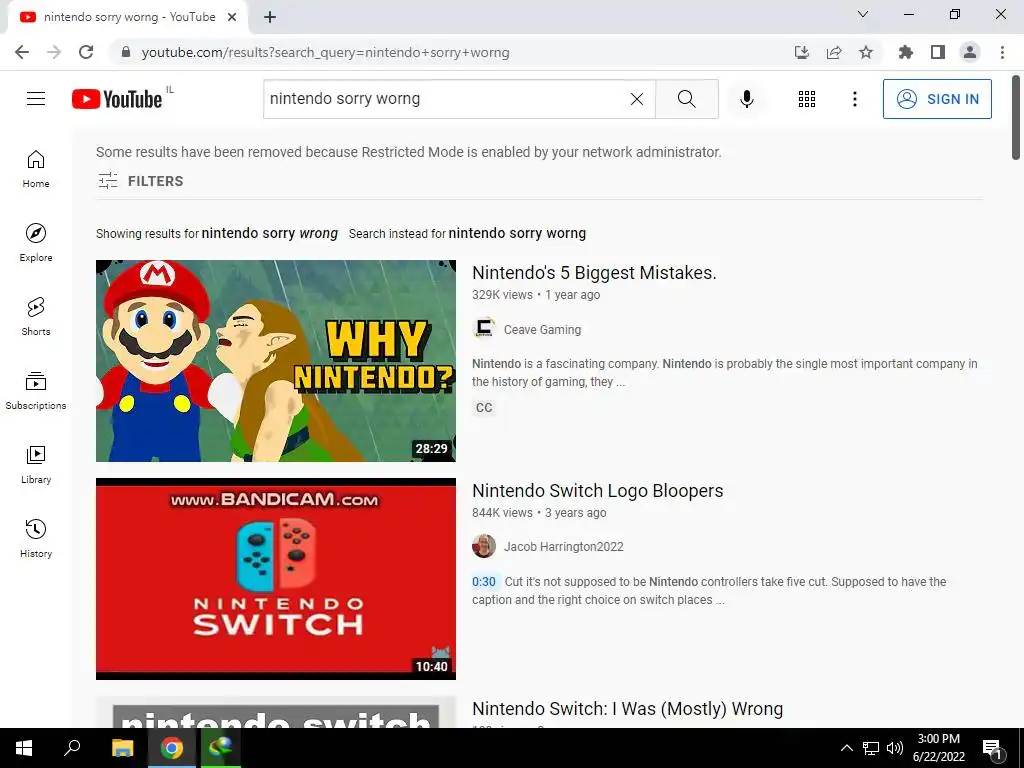Open File Explorer from taskbar
The width and height of the screenshot is (1024, 768).
coord(123,748)
